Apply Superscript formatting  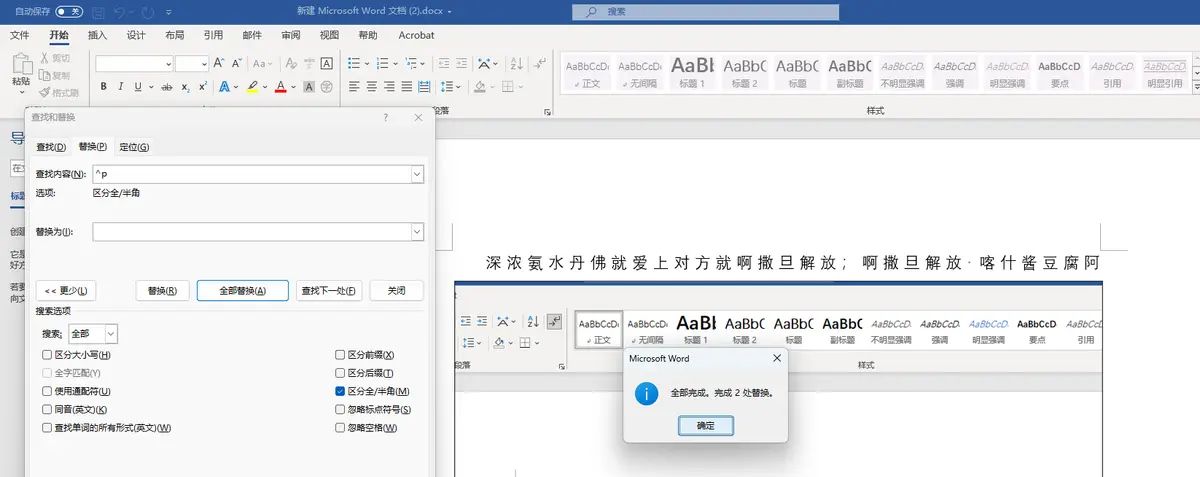tap(203, 87)
